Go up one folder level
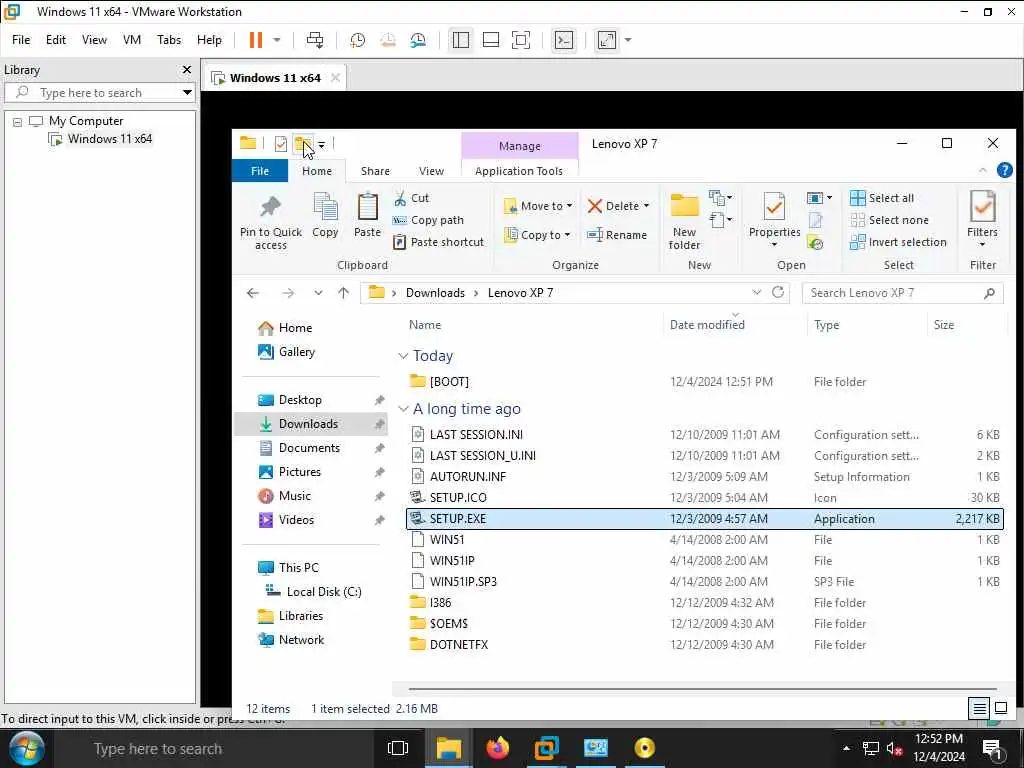The image size is (1024, 768). click(344, 293)
